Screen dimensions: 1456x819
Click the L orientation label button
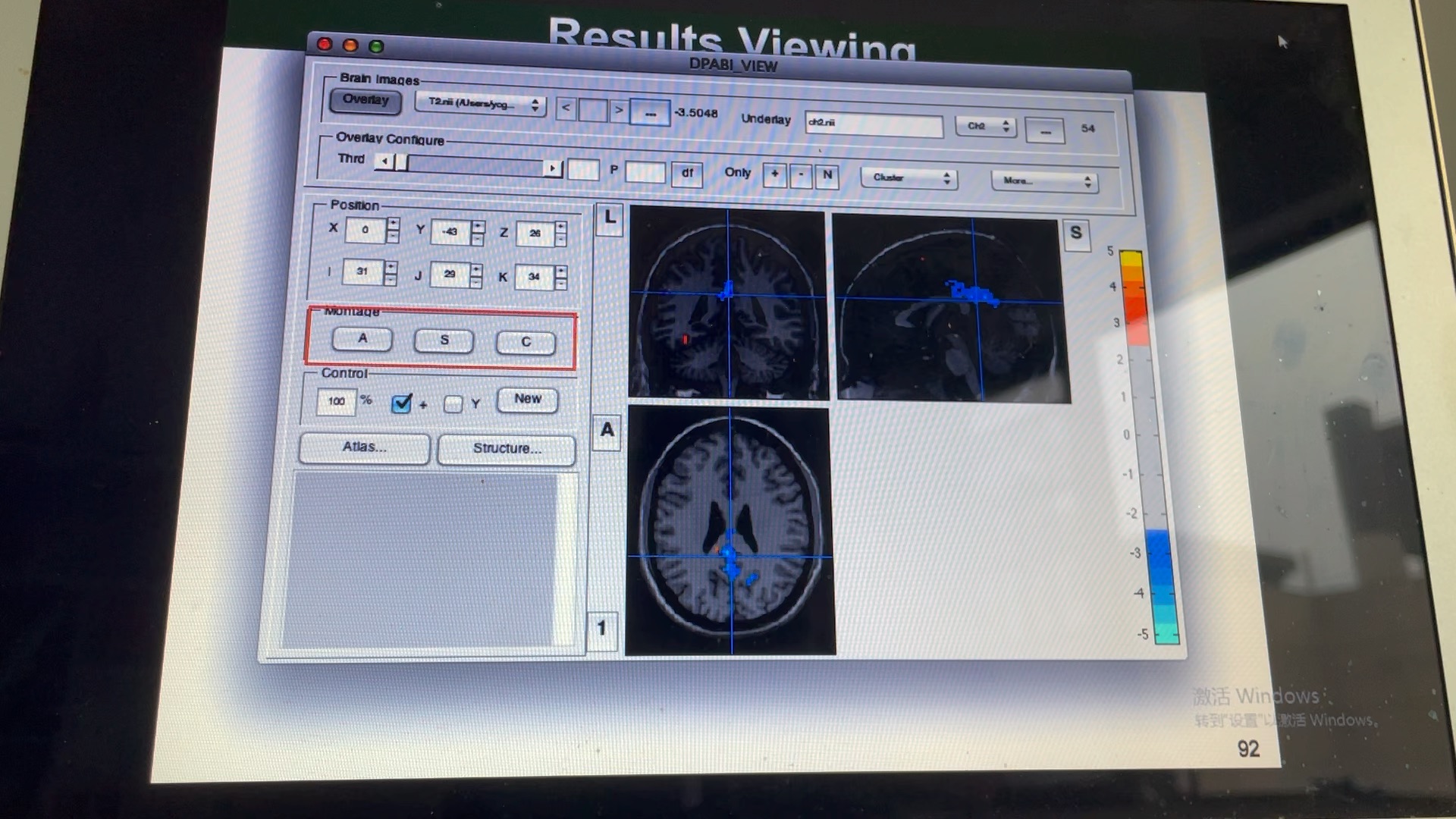tap(609, 219)
